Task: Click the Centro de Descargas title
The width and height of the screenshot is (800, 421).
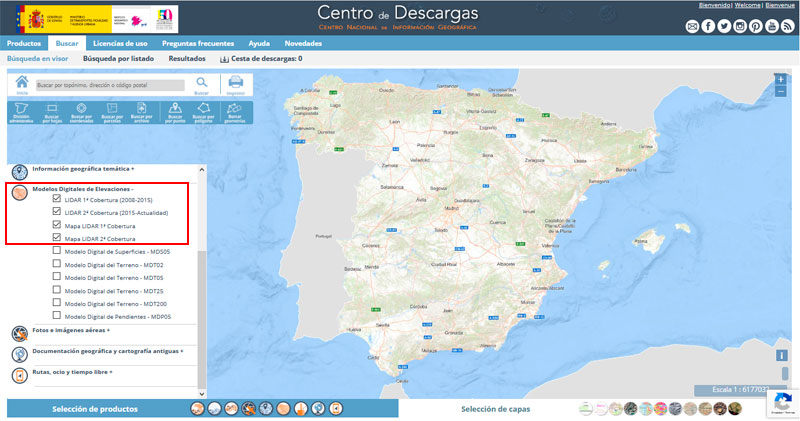Action: [397, 13]
